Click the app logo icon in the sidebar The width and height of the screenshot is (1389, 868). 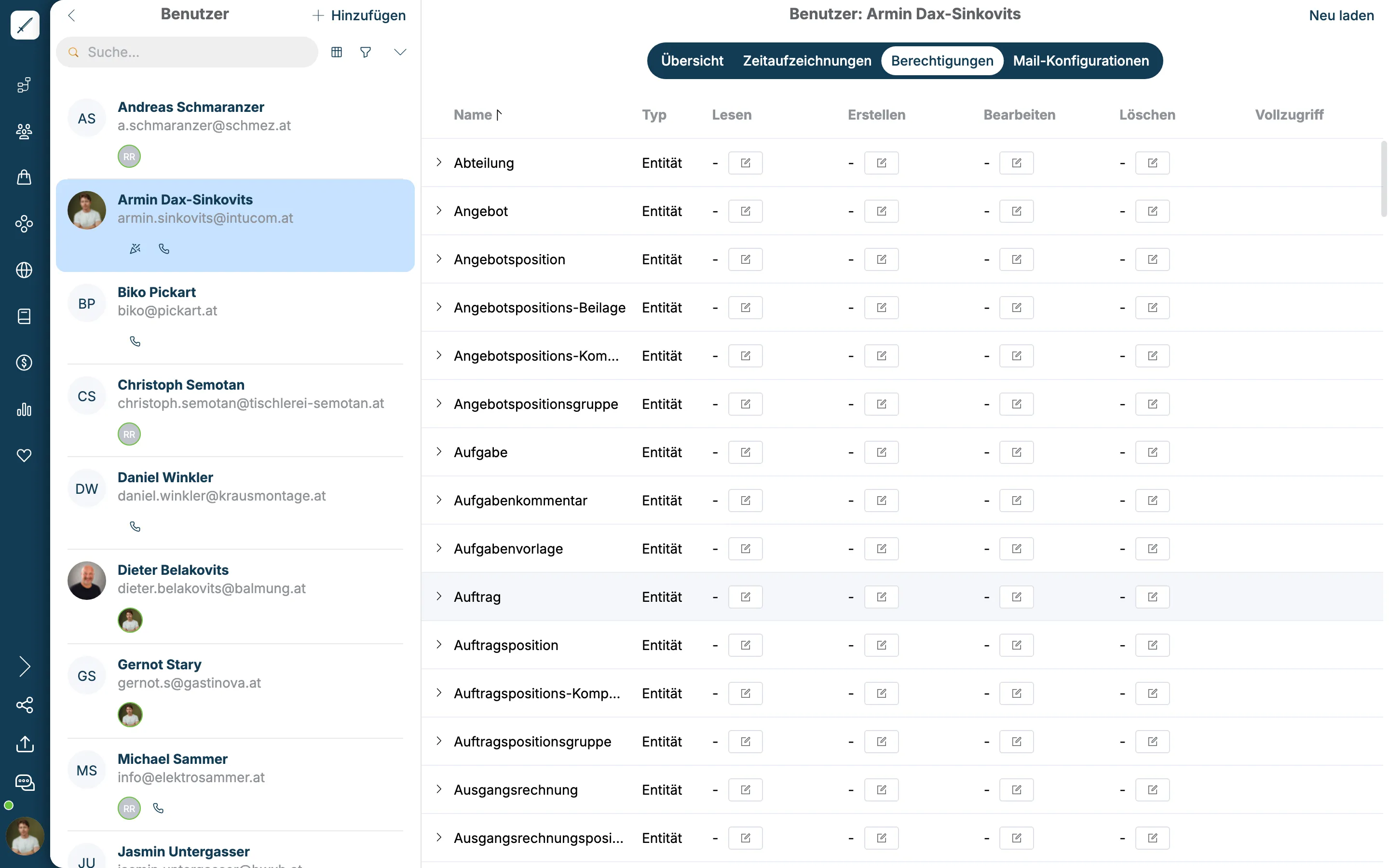point(25,25)
